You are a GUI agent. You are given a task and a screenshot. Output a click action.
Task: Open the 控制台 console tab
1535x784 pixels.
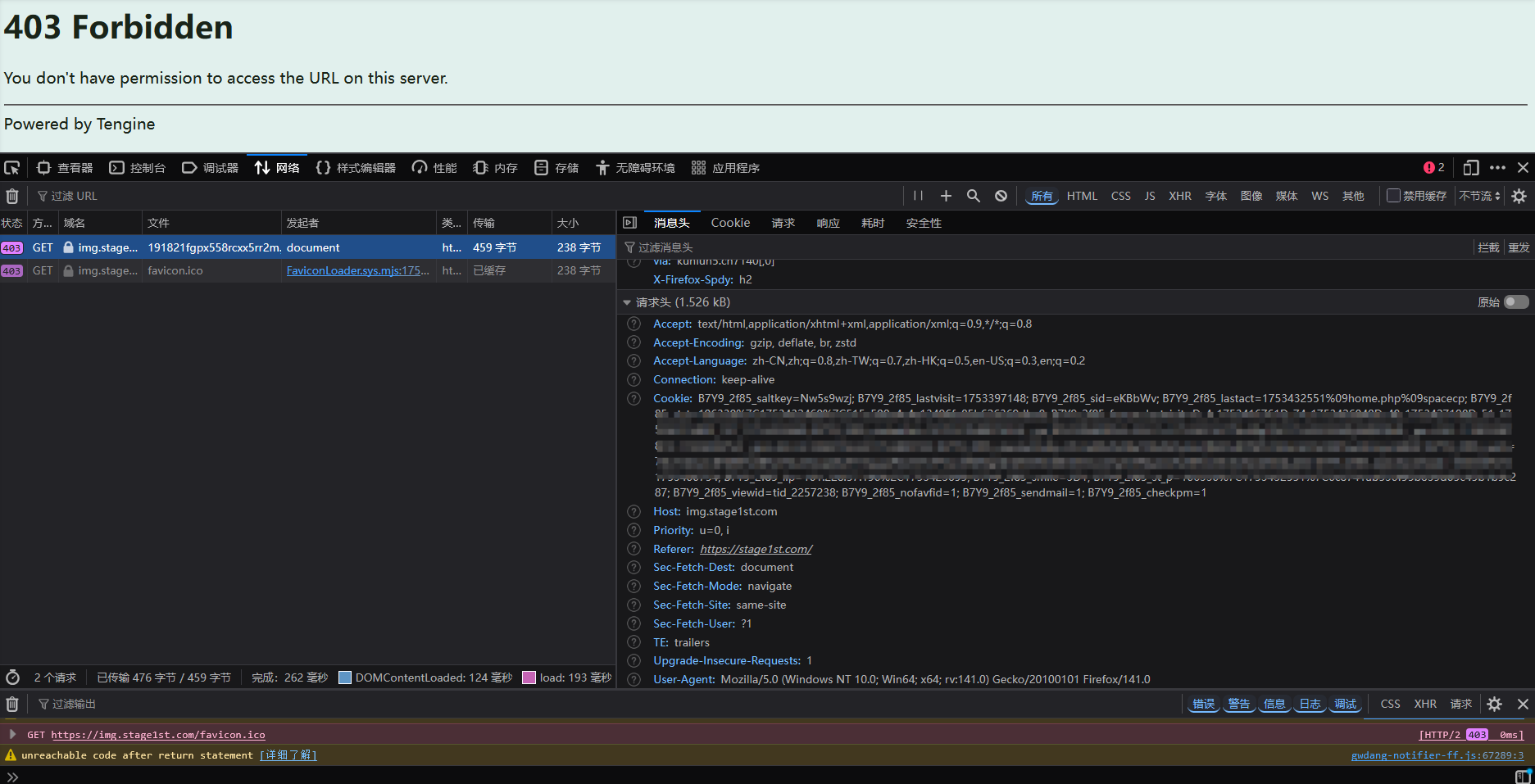click(138, 168)
